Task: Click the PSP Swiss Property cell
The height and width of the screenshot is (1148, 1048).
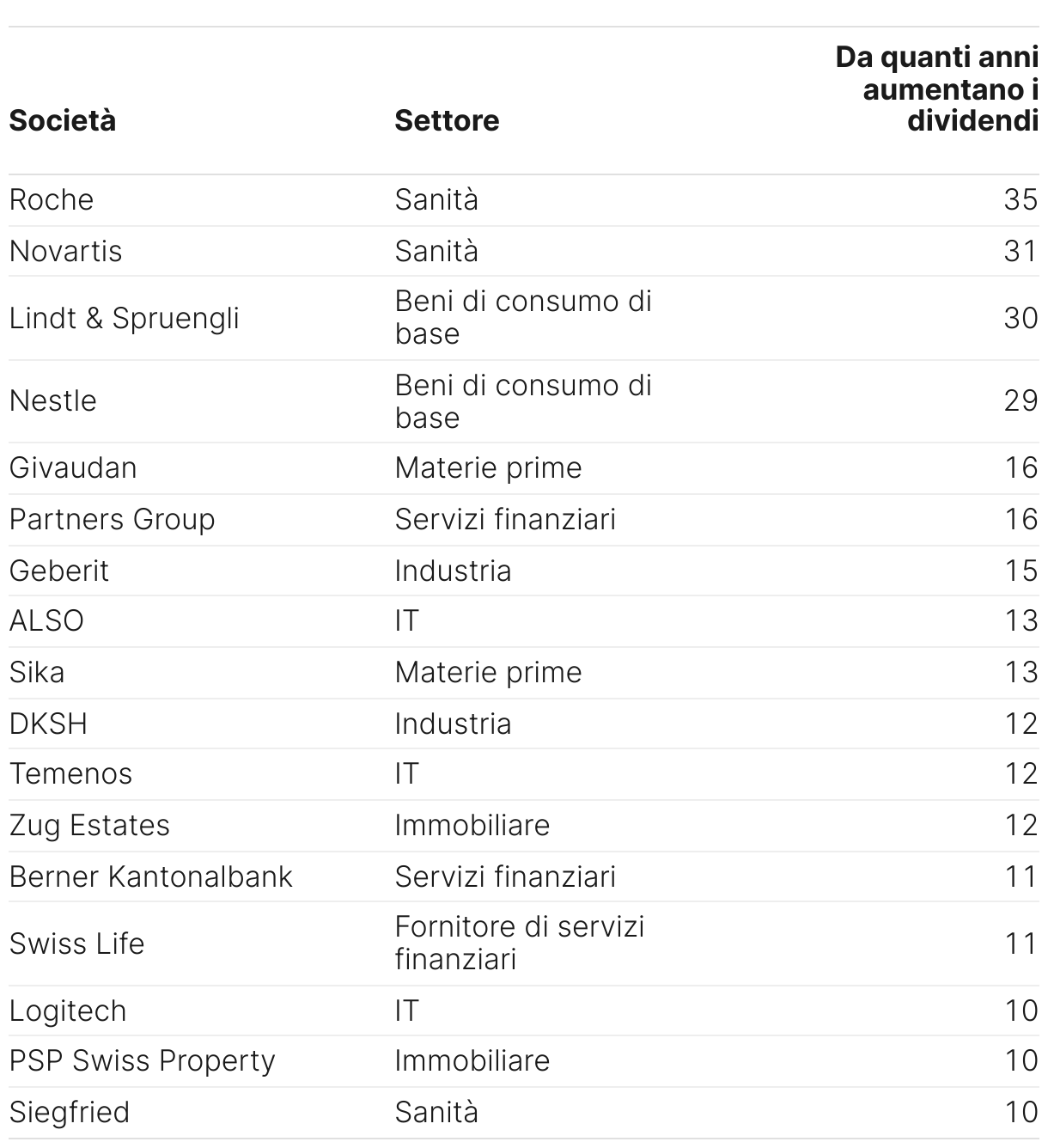Action: coord(143,1060)
